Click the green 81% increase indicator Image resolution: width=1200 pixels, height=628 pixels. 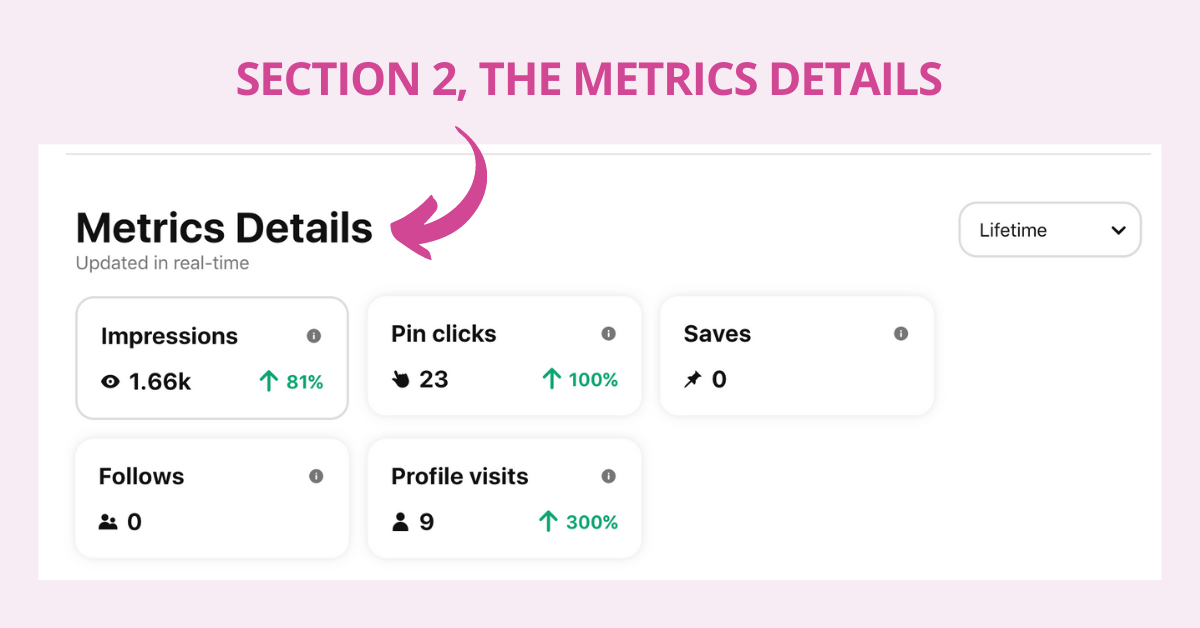pos(291,381)
